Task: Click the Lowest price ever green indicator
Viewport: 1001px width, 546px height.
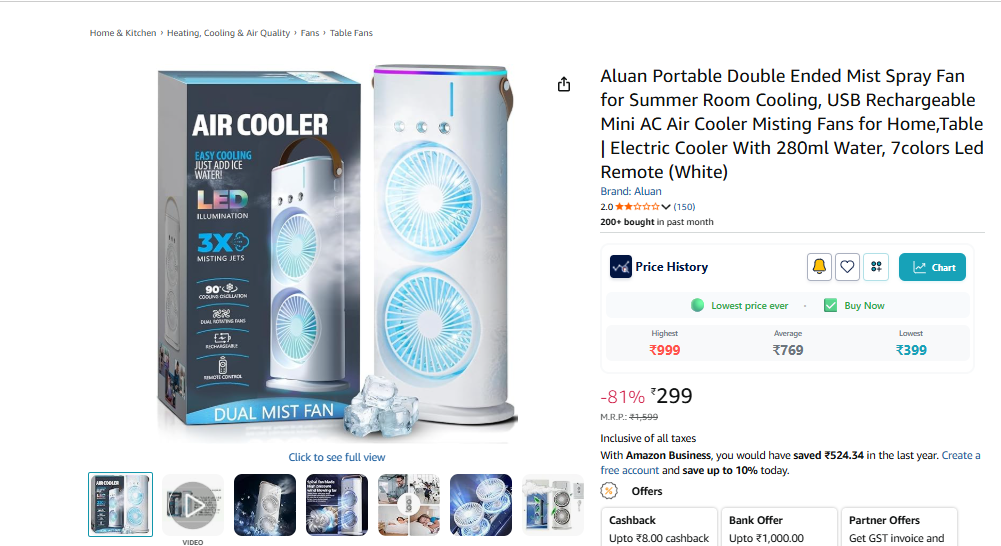Action: coord(697,305)
